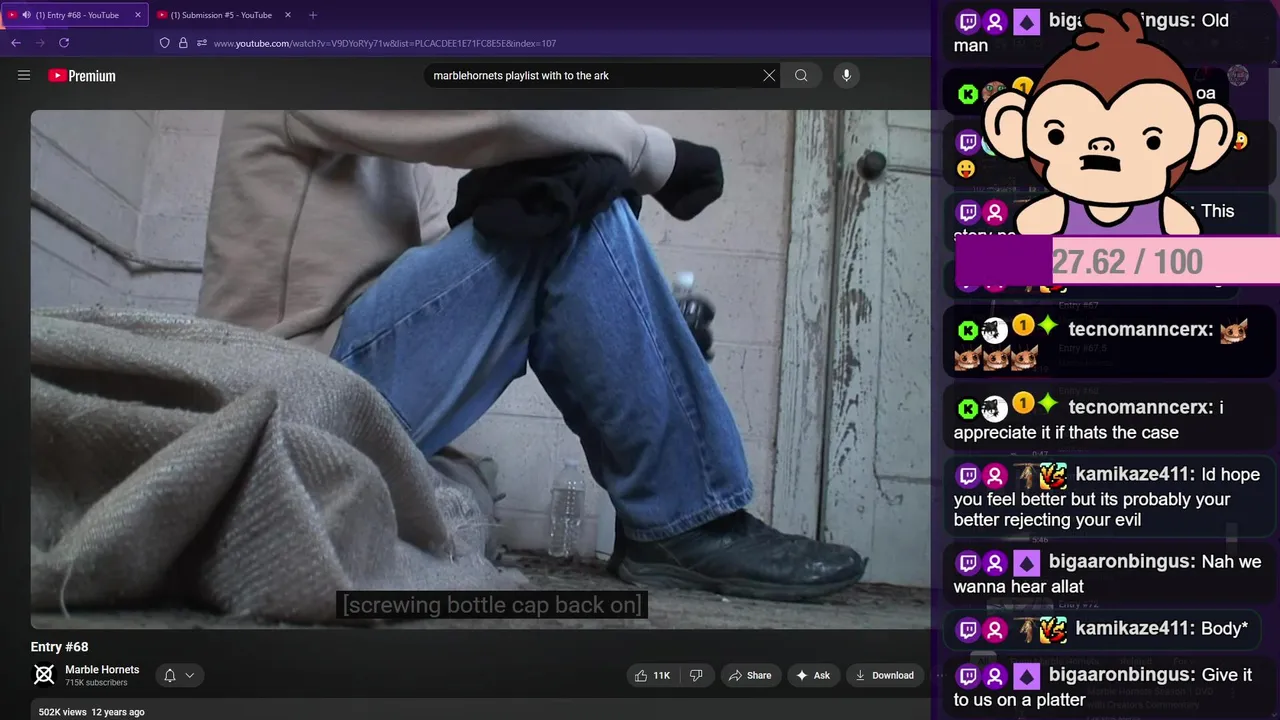Click the screwing bottle cap caption text
Image resolution: width=1280 pixels, height=720 pixels.
tap(491, 605)
